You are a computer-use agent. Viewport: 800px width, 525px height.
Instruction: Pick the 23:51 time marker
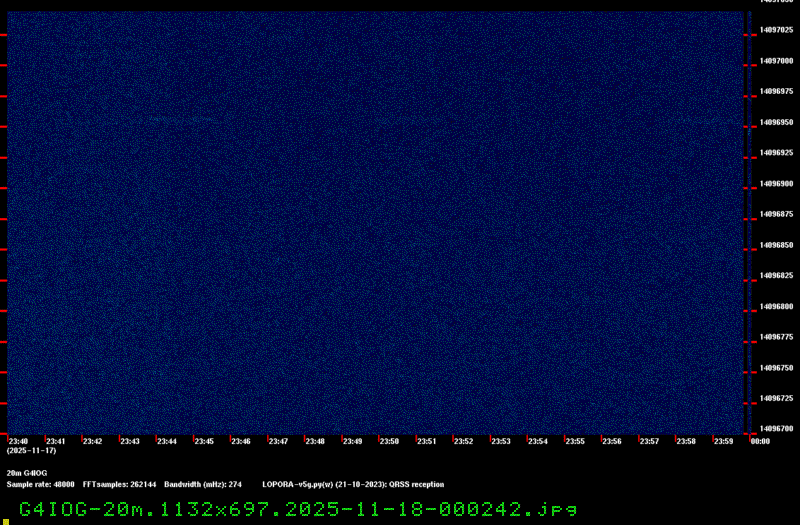[x=427, y=441]
